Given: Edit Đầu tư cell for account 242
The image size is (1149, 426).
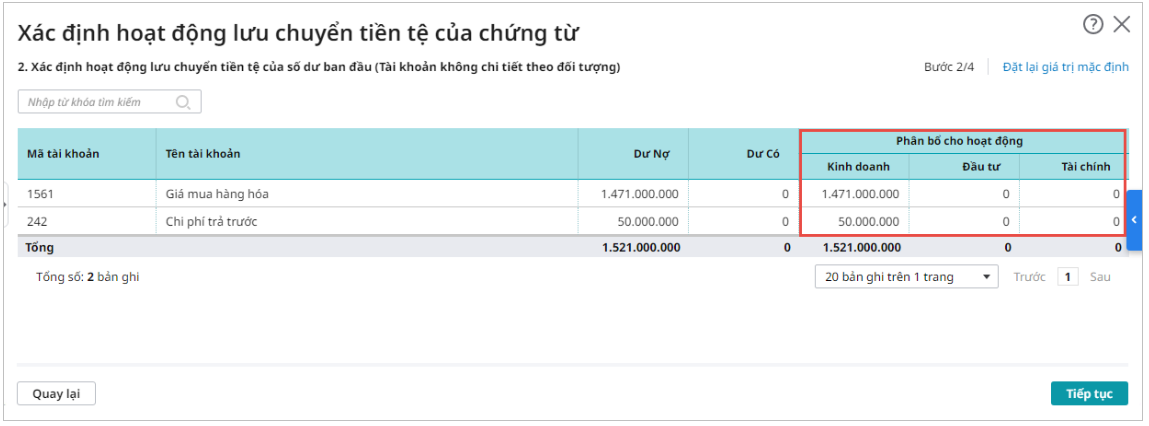Looking at the screenshot, I should (964, 221).
